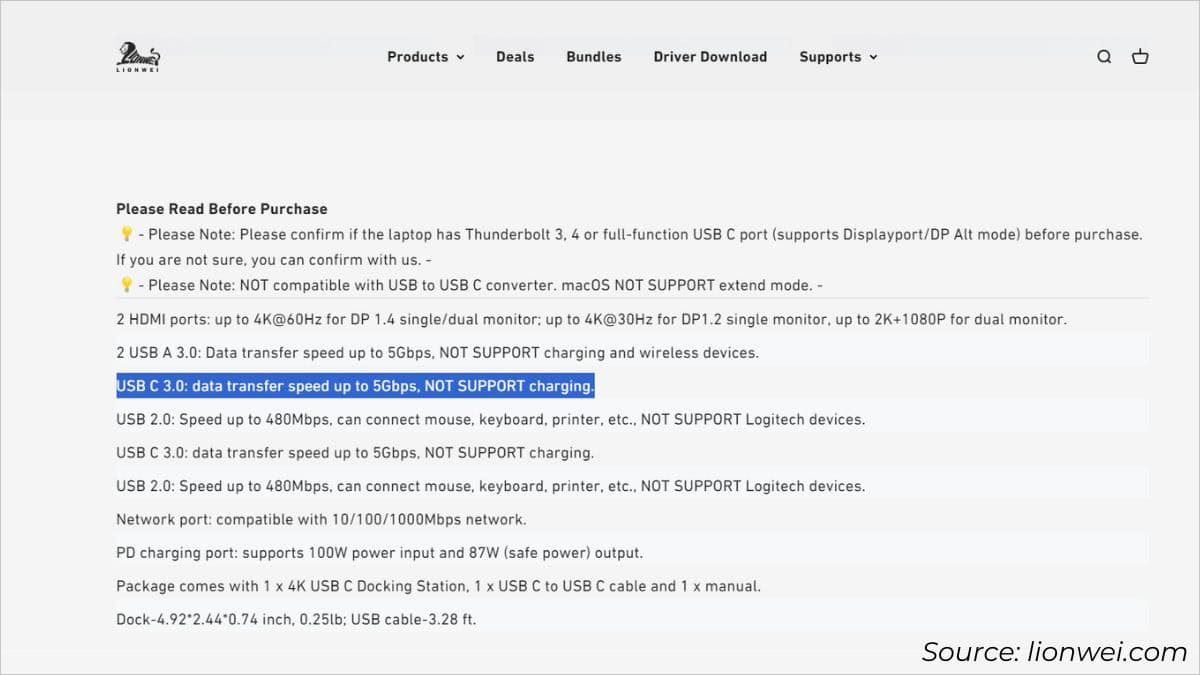This screenshot has height=675, width=1200.
Task: Click the 2 USB A 3.0 line
Action: (437, 353)
